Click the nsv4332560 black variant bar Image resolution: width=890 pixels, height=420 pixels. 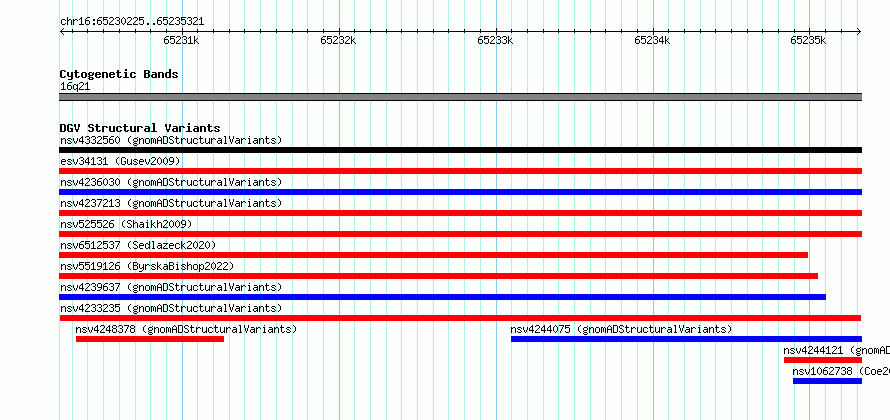click(460, 150)
